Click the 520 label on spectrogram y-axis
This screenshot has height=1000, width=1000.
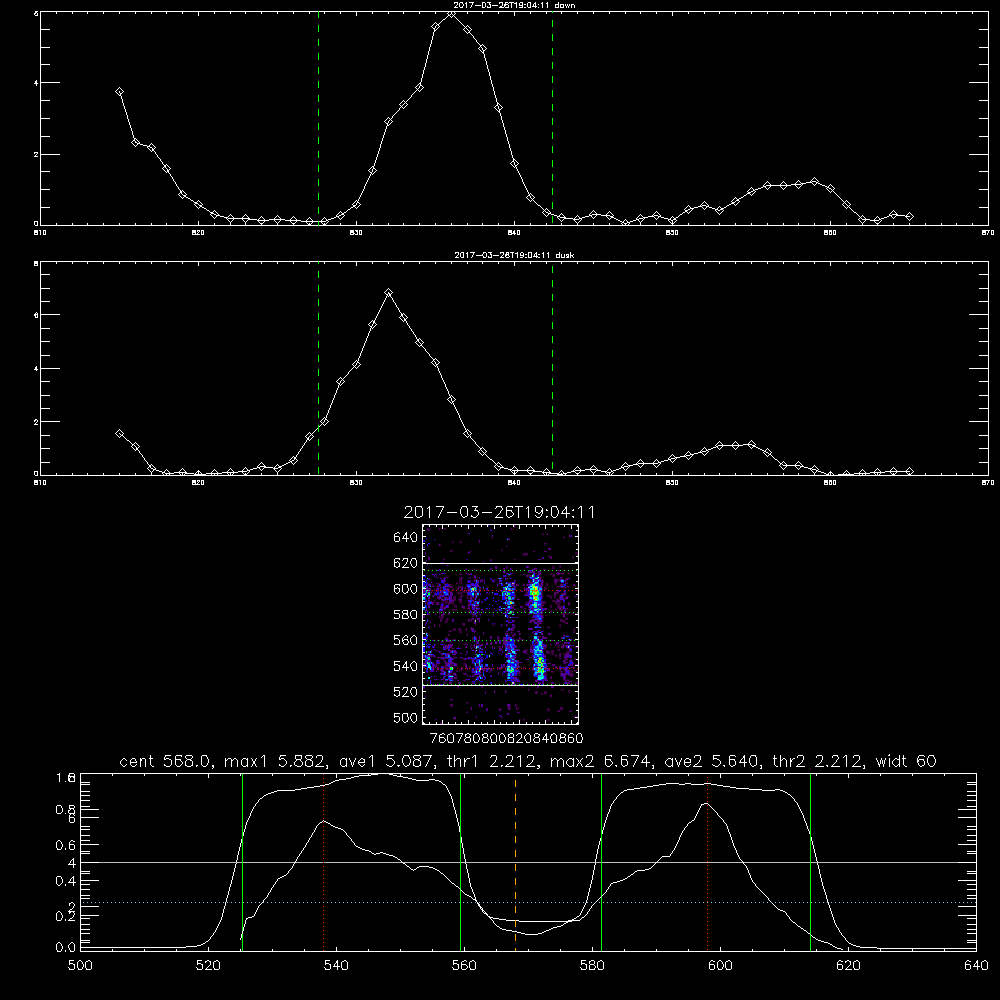405,691
